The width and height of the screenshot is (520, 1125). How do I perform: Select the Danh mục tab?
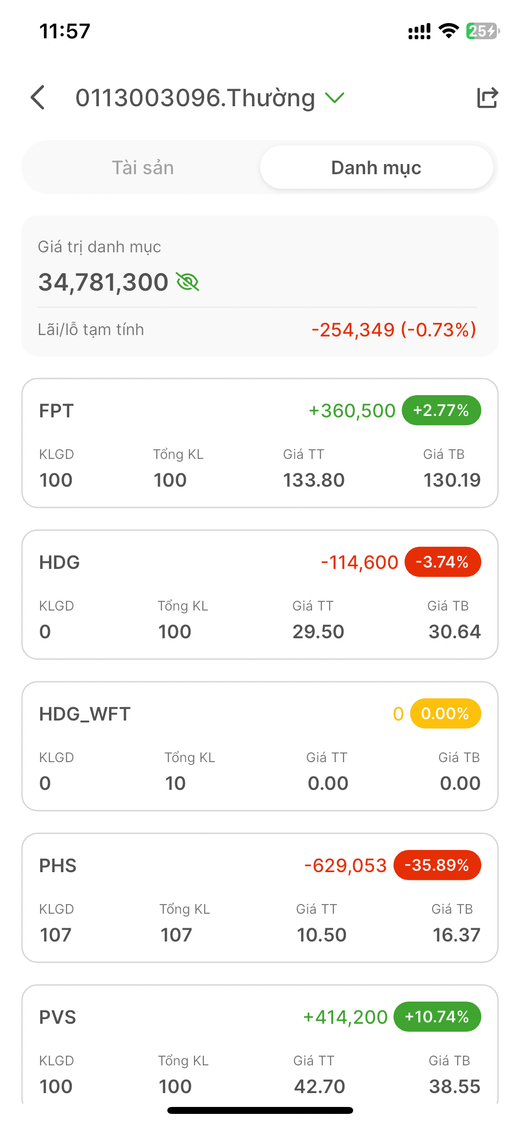pos(376,168)
